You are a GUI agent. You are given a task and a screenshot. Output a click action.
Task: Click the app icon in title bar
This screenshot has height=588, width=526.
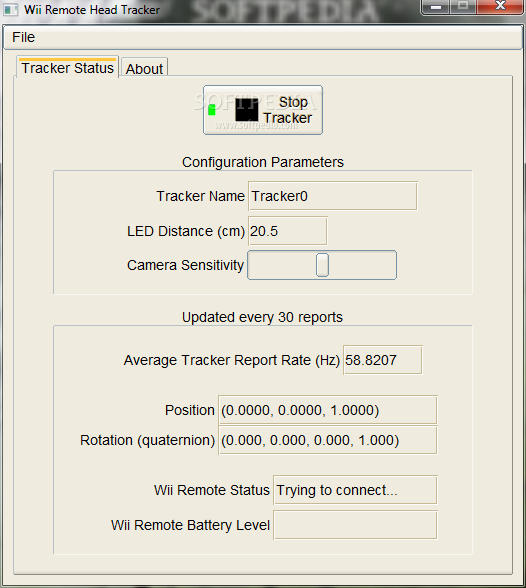click(10, 9)
